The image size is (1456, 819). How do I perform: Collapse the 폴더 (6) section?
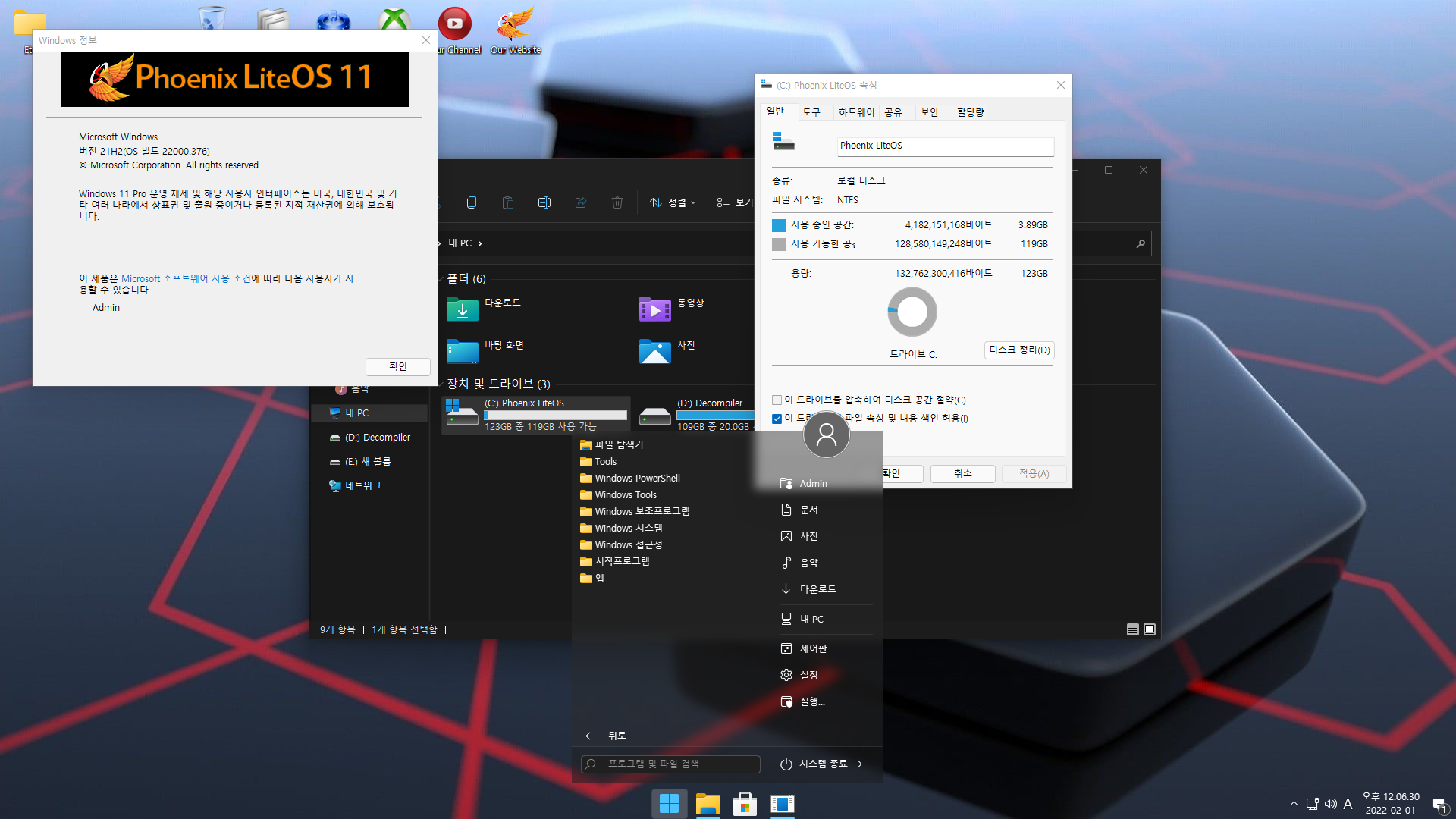[441, 279]
